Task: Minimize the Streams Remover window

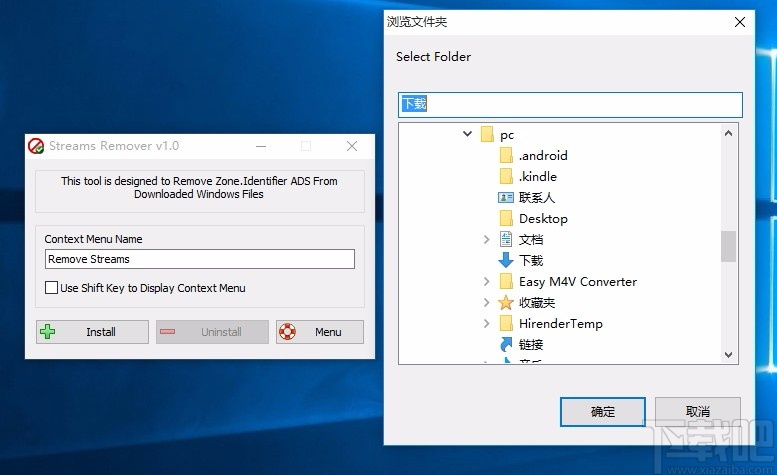Action: 261,146
